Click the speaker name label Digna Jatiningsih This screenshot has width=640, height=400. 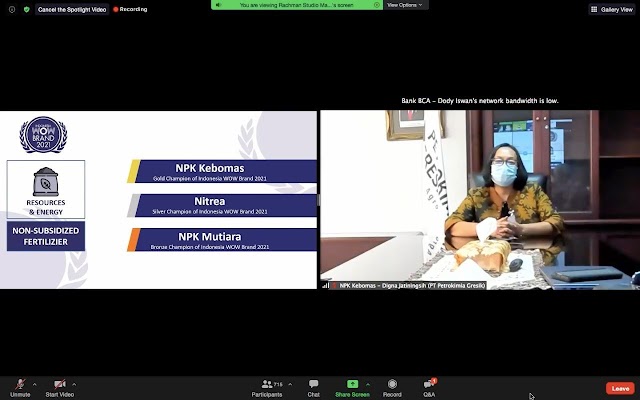pyautogui.click(x=412, y=285)
